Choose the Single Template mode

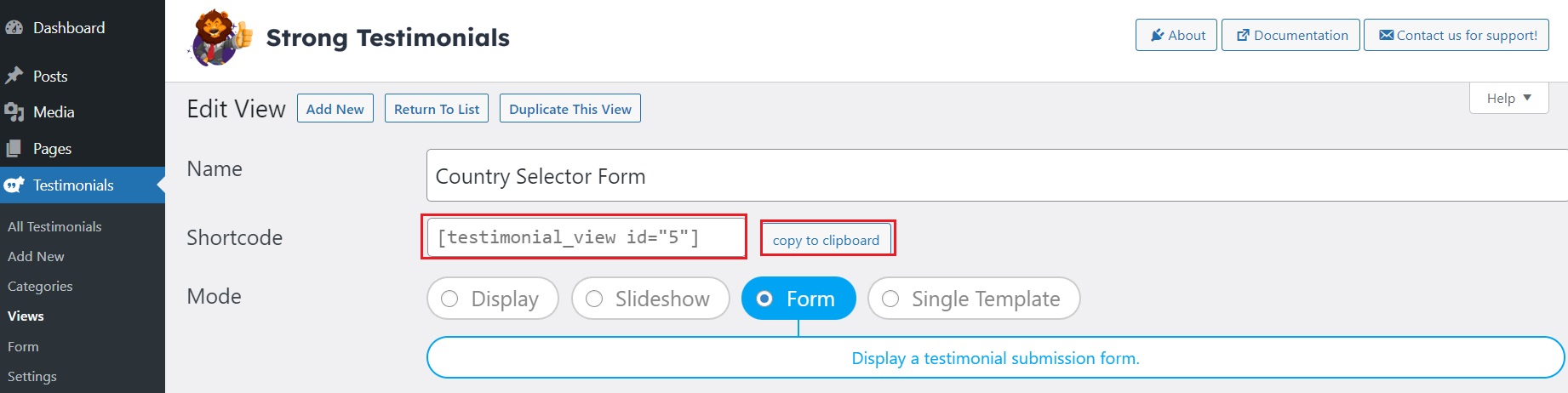tap(974, 299)
